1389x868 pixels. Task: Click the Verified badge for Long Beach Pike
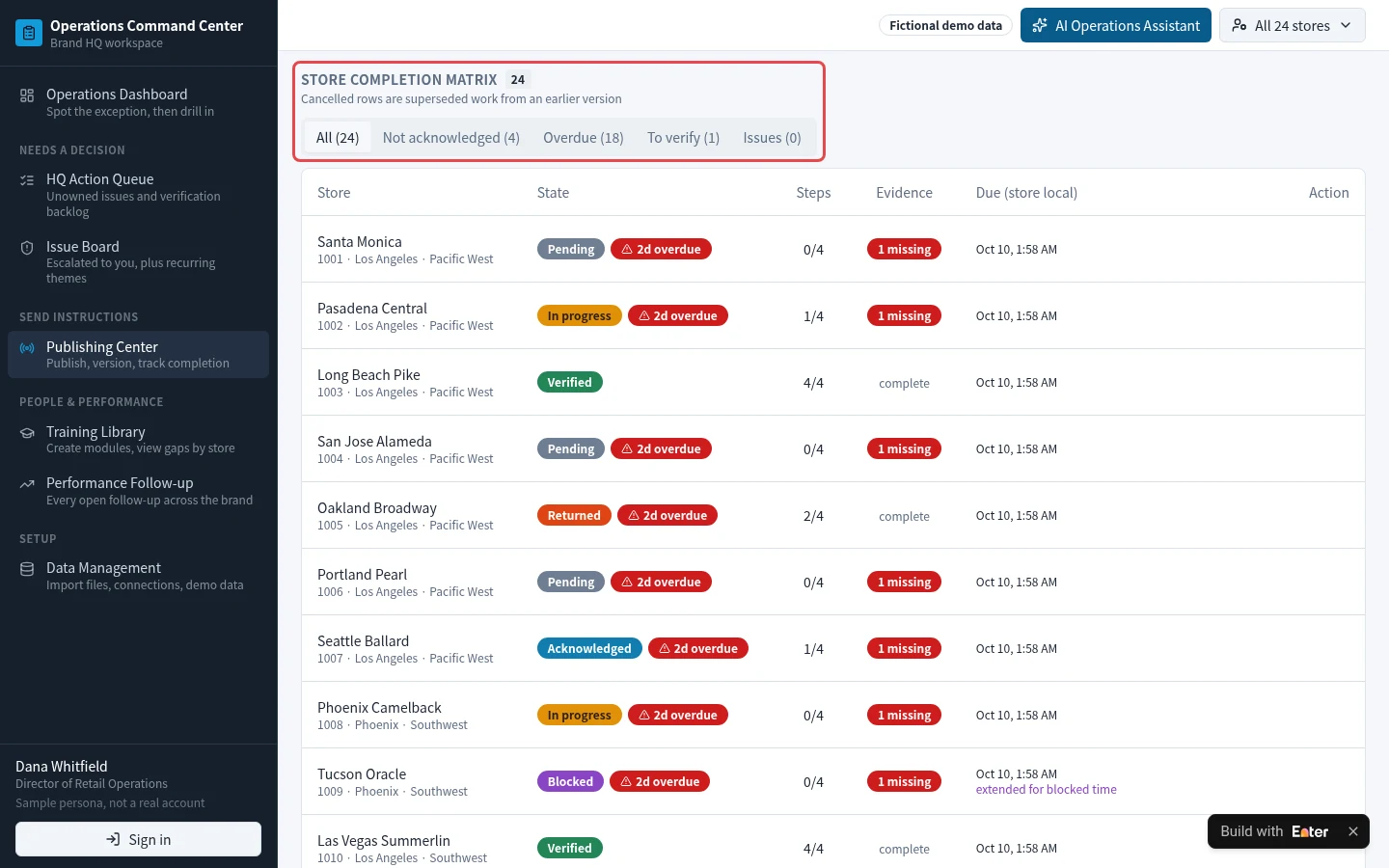pyautogui.click(x=569, y=382)
